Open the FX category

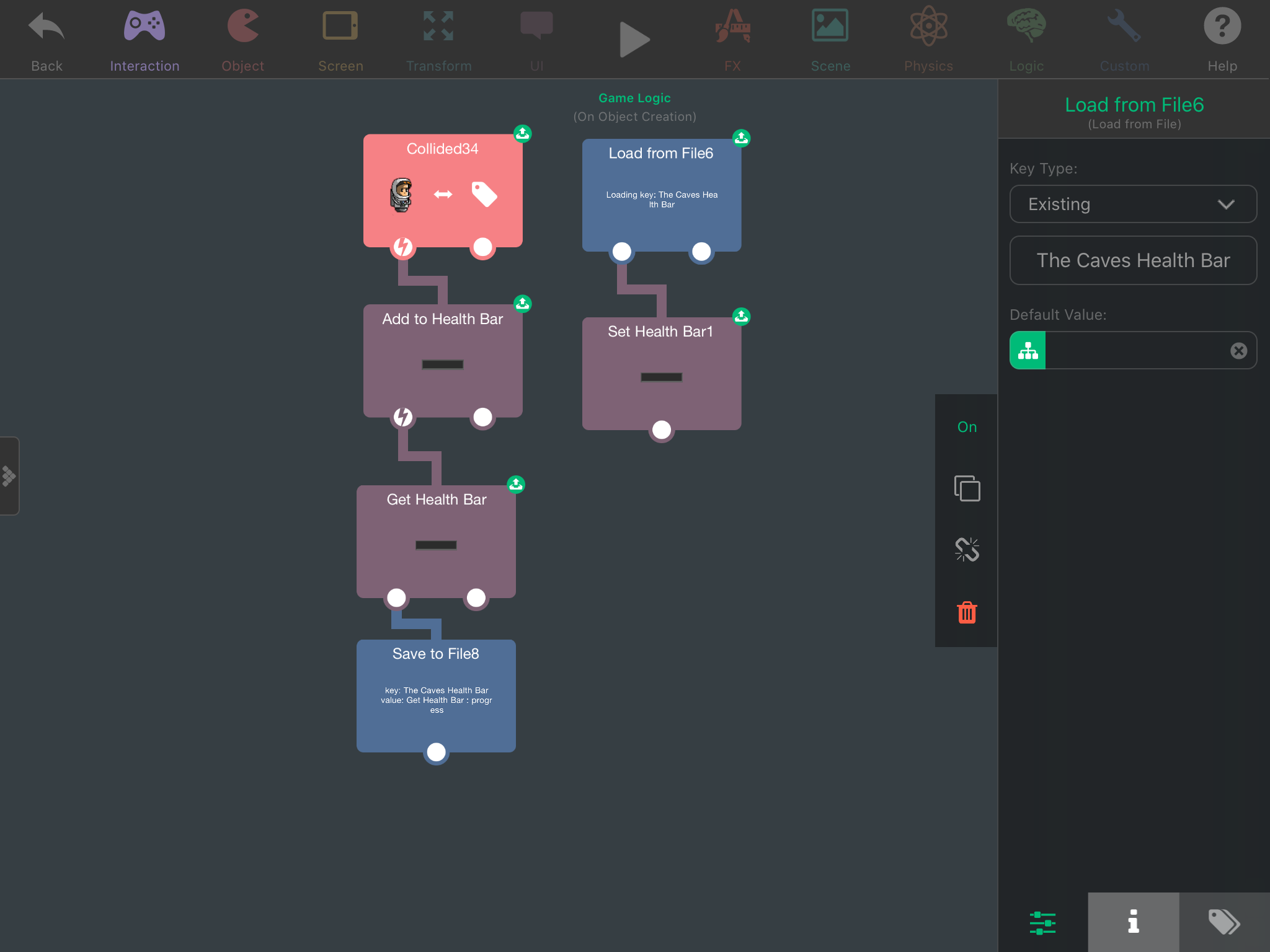tap(732, 38)
